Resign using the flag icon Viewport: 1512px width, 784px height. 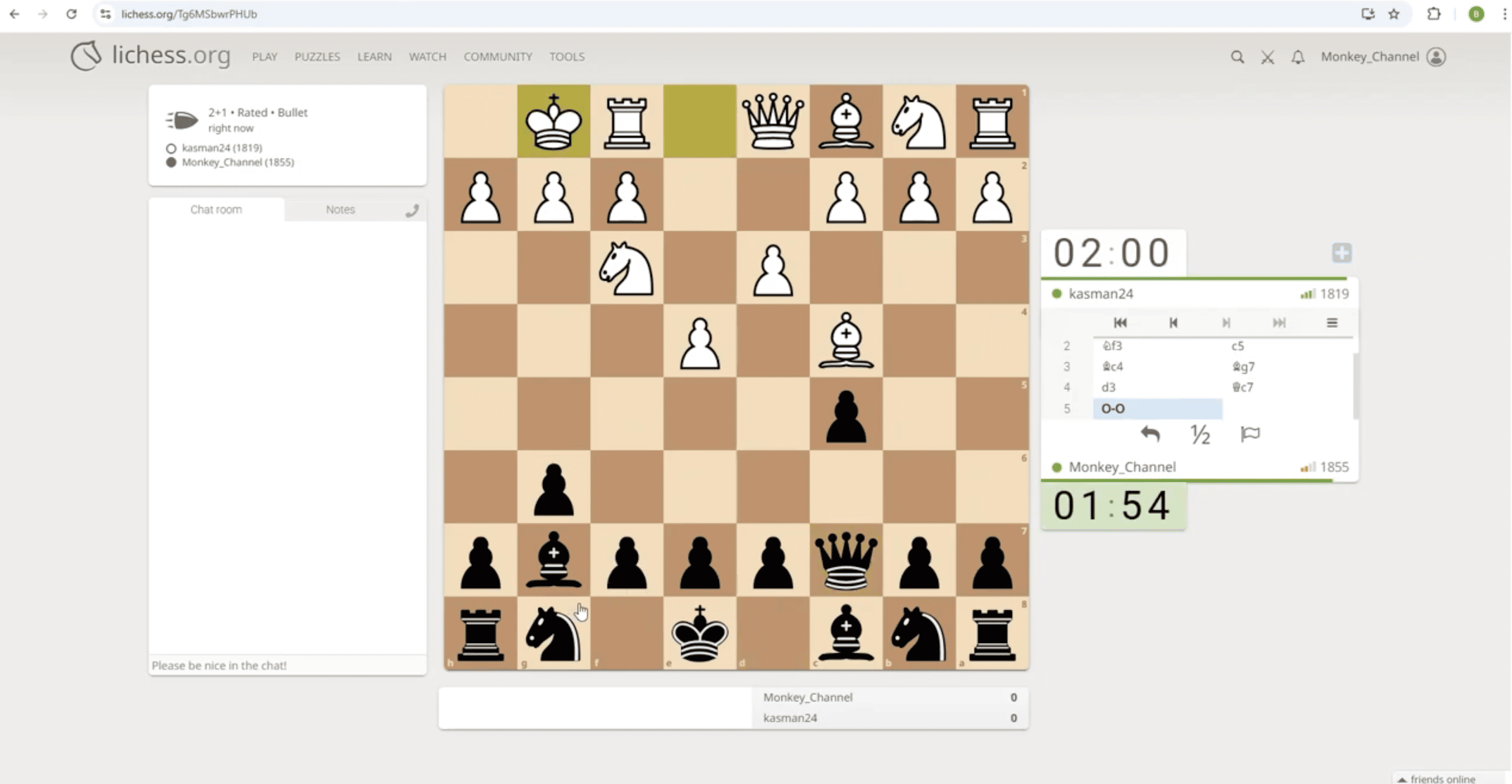(1250, 434)
